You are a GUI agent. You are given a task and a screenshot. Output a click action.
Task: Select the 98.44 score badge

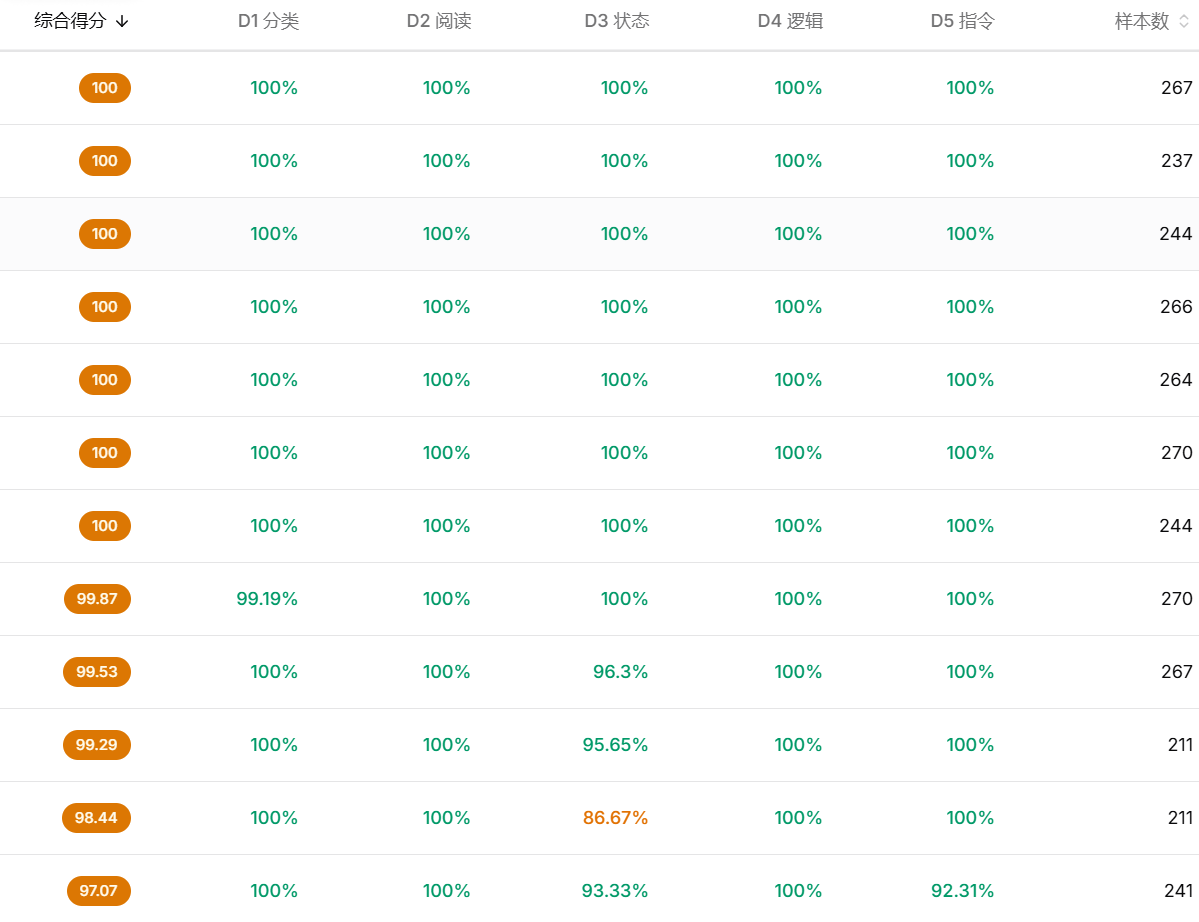click(x=96, y=818)
